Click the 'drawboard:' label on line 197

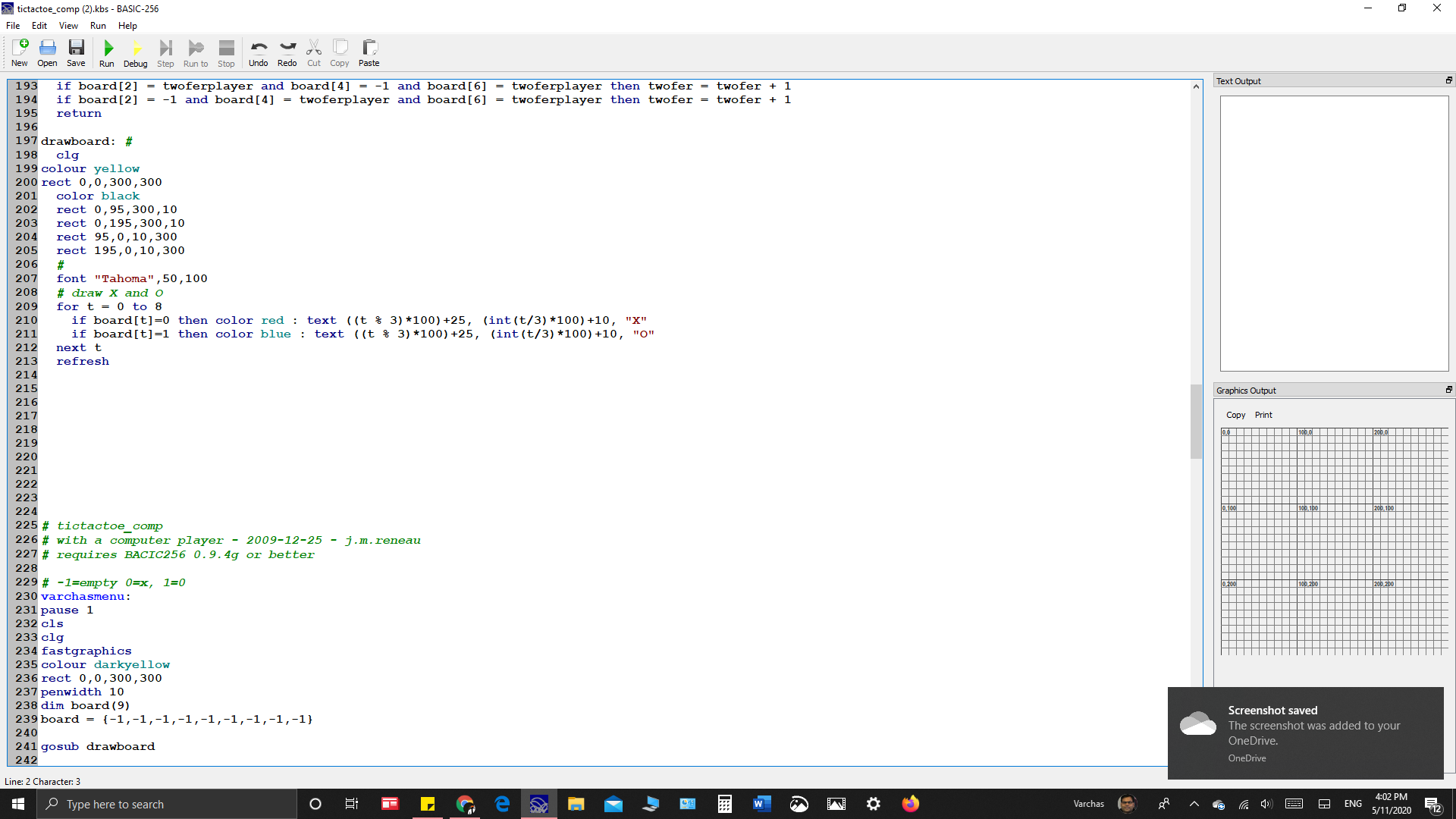click(x=78, y=141)
